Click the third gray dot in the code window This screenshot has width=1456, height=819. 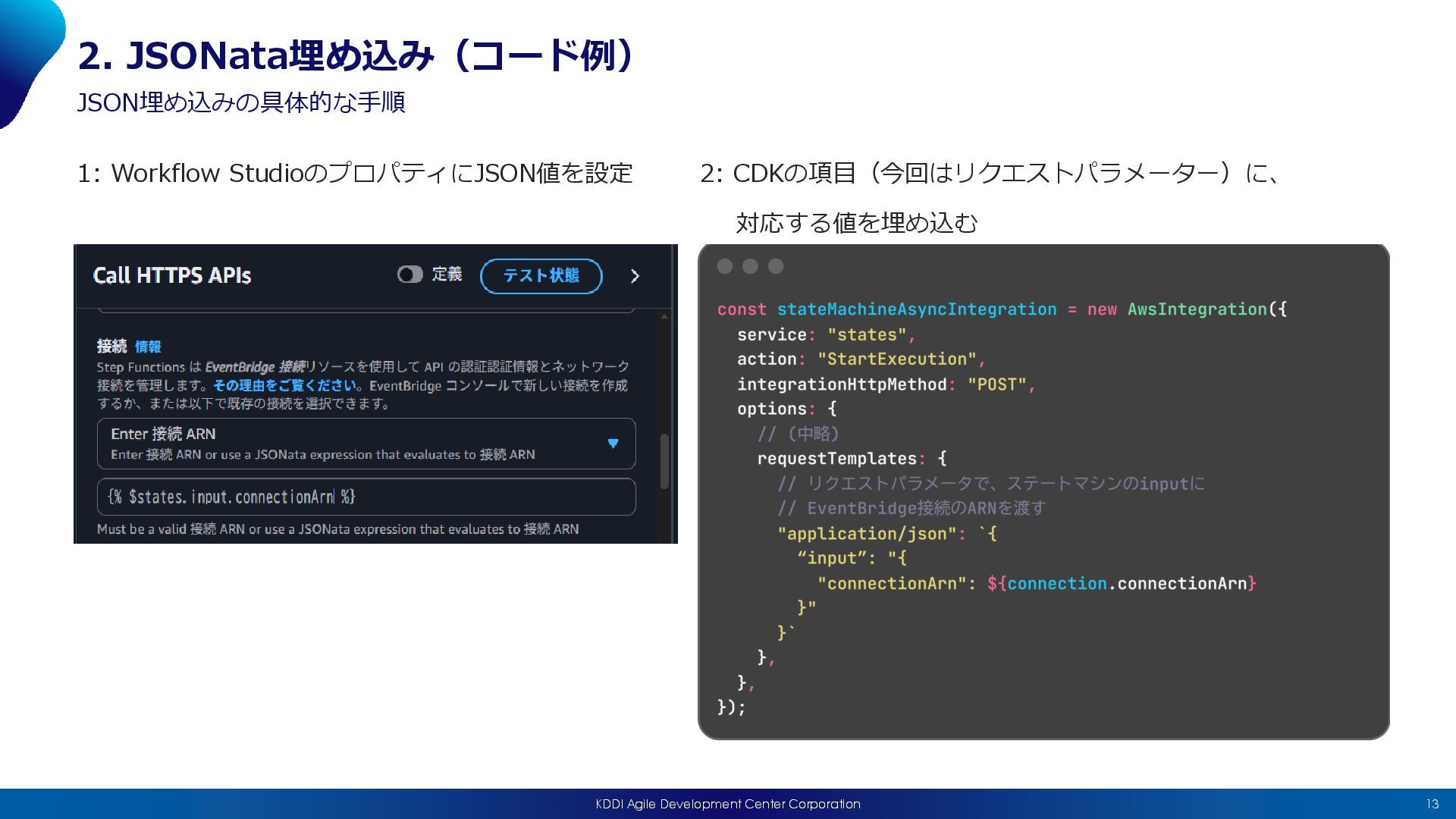pos(775,266)
